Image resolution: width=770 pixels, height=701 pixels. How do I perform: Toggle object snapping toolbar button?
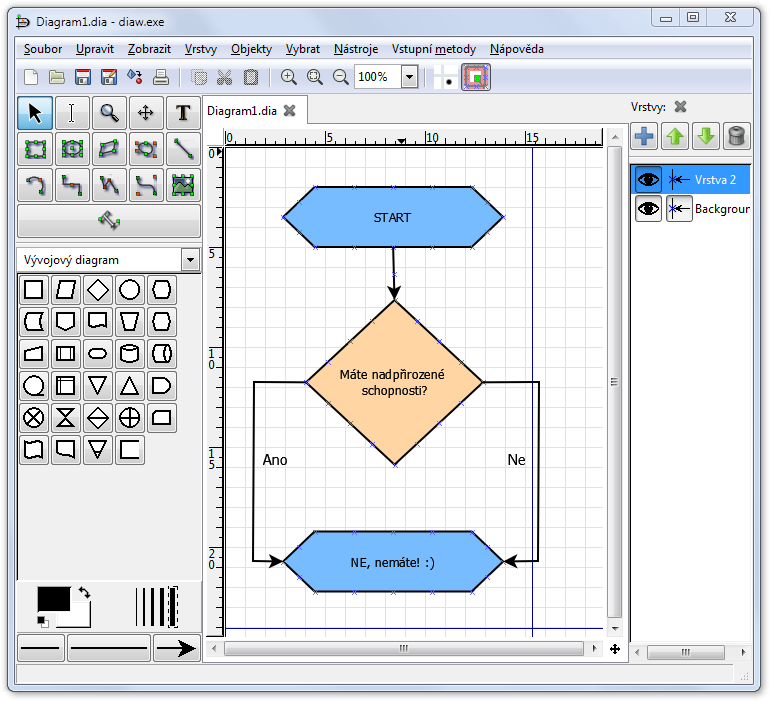477,77
